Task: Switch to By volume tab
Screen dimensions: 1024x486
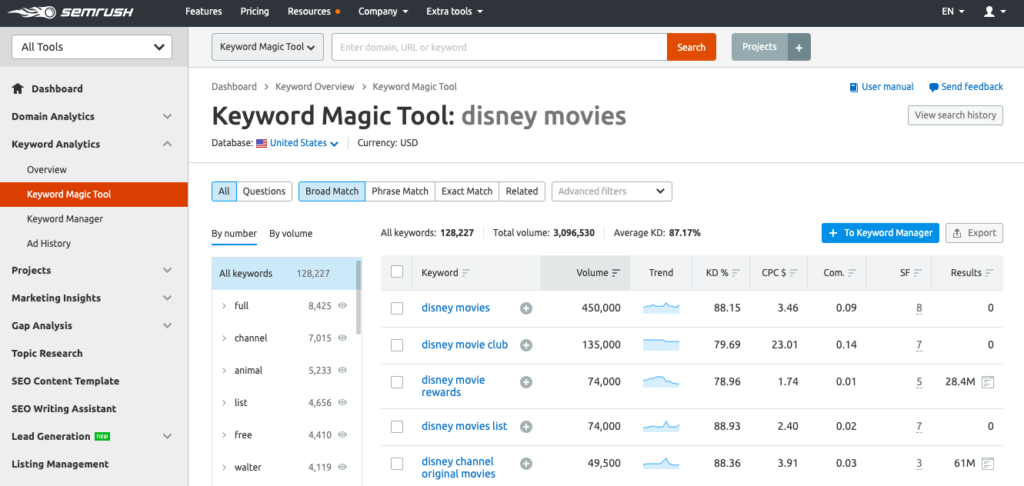Action: click(x=291, y=233)
